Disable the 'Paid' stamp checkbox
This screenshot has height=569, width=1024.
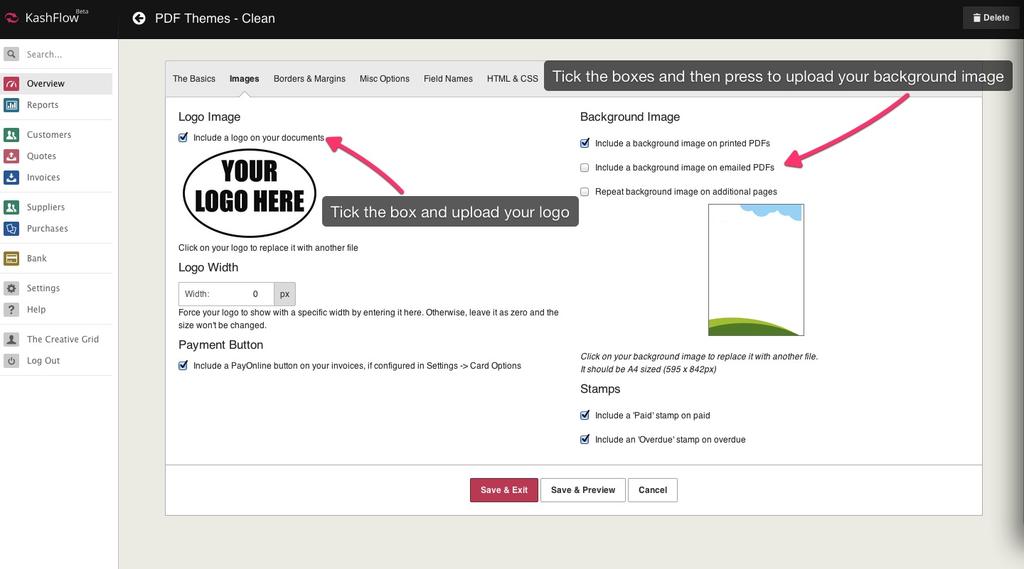585,415
